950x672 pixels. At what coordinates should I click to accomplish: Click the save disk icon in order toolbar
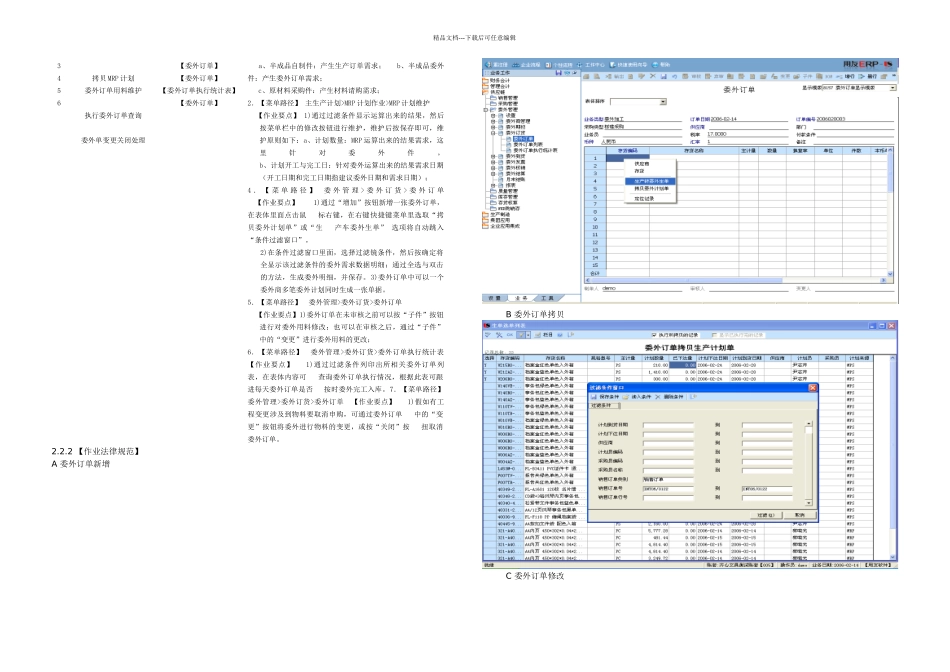[x=663, y=76]
